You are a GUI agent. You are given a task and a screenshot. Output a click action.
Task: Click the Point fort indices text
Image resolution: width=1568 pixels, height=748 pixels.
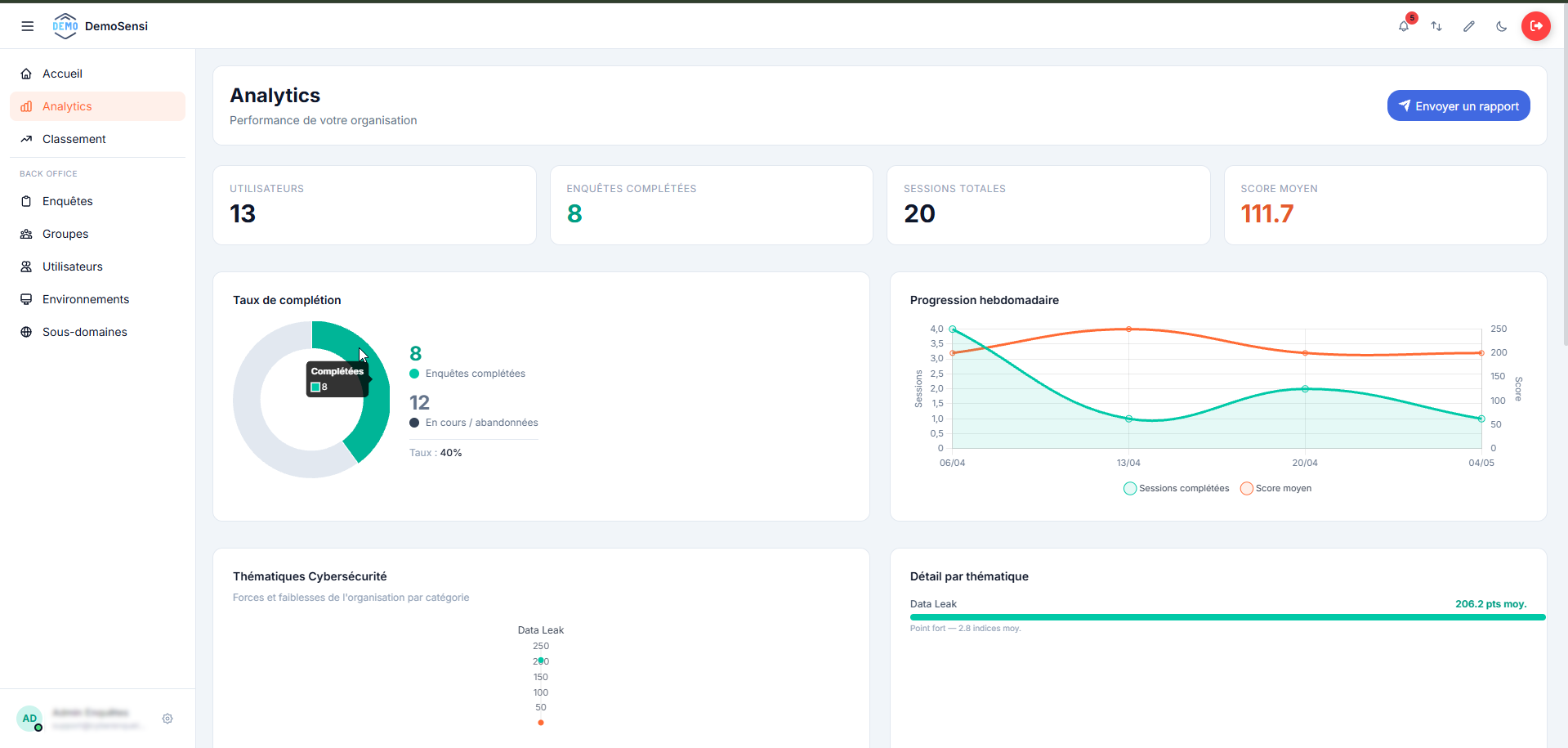(x=966, y=629)
